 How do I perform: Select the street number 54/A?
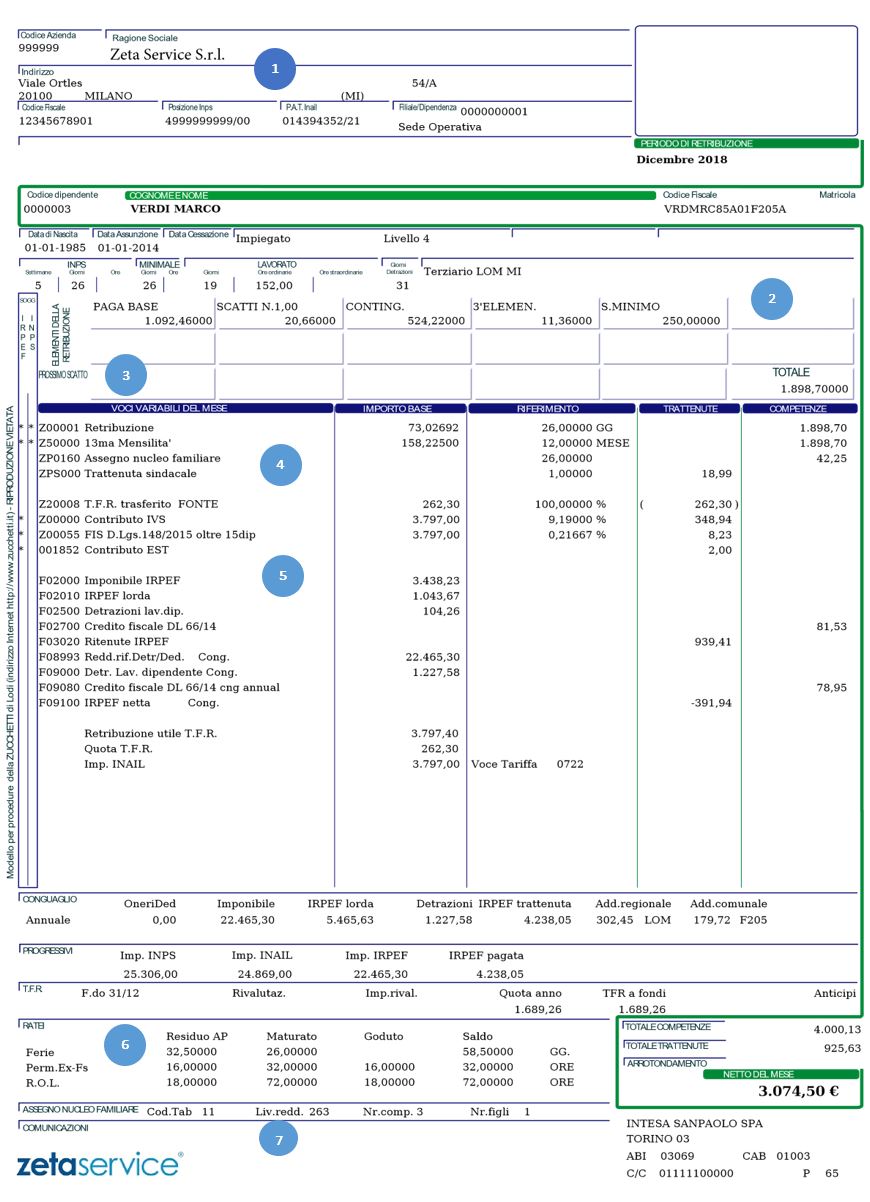[x=425, y=83]
